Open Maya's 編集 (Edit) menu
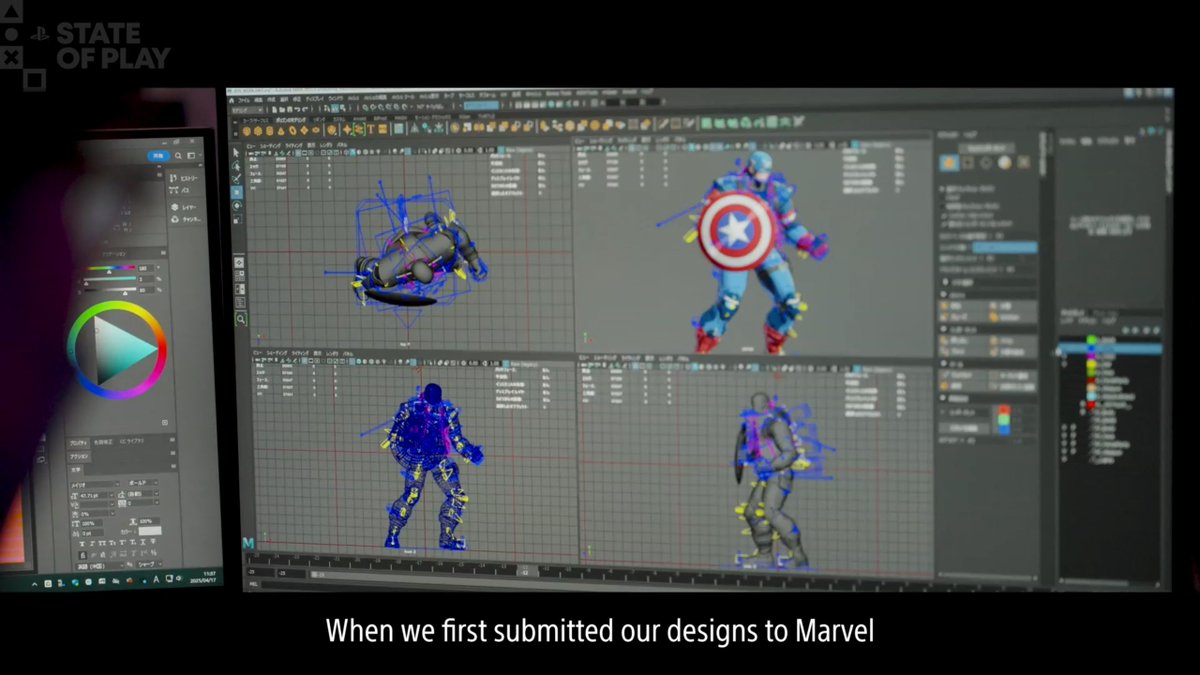Screen dimensions: 1200x675 pyautogui.click(x=258, y=100)
